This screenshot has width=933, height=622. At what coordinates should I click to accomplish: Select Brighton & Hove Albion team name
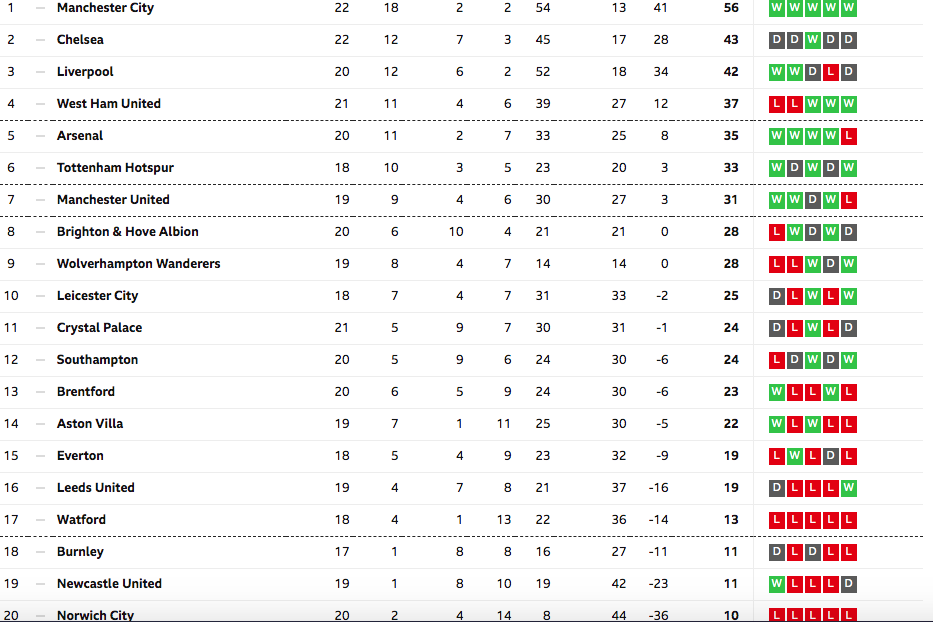point(128,232)
